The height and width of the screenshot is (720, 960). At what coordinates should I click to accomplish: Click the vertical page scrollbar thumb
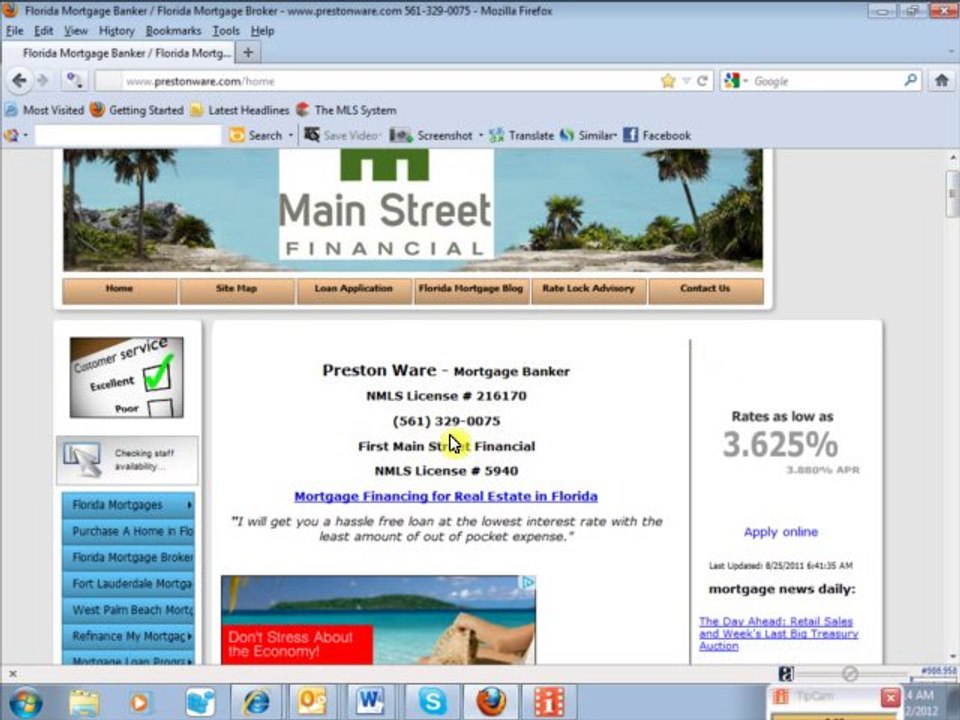point(953,193)
